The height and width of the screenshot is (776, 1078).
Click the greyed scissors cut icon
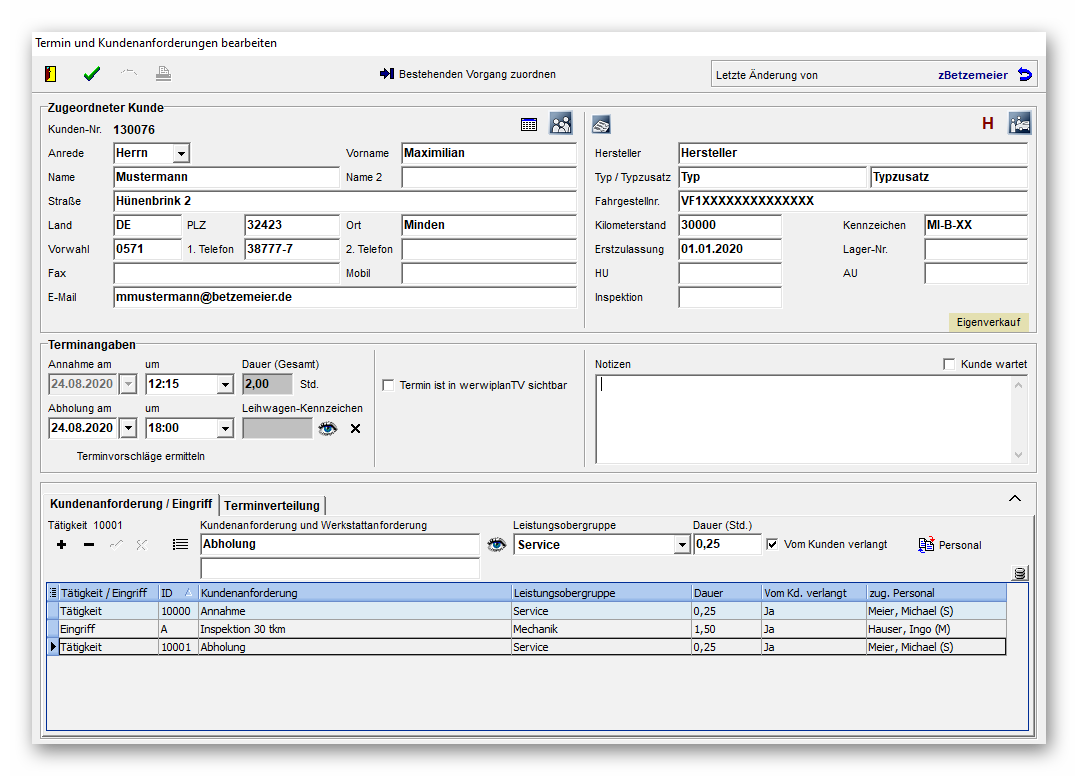tap(142, 544)
